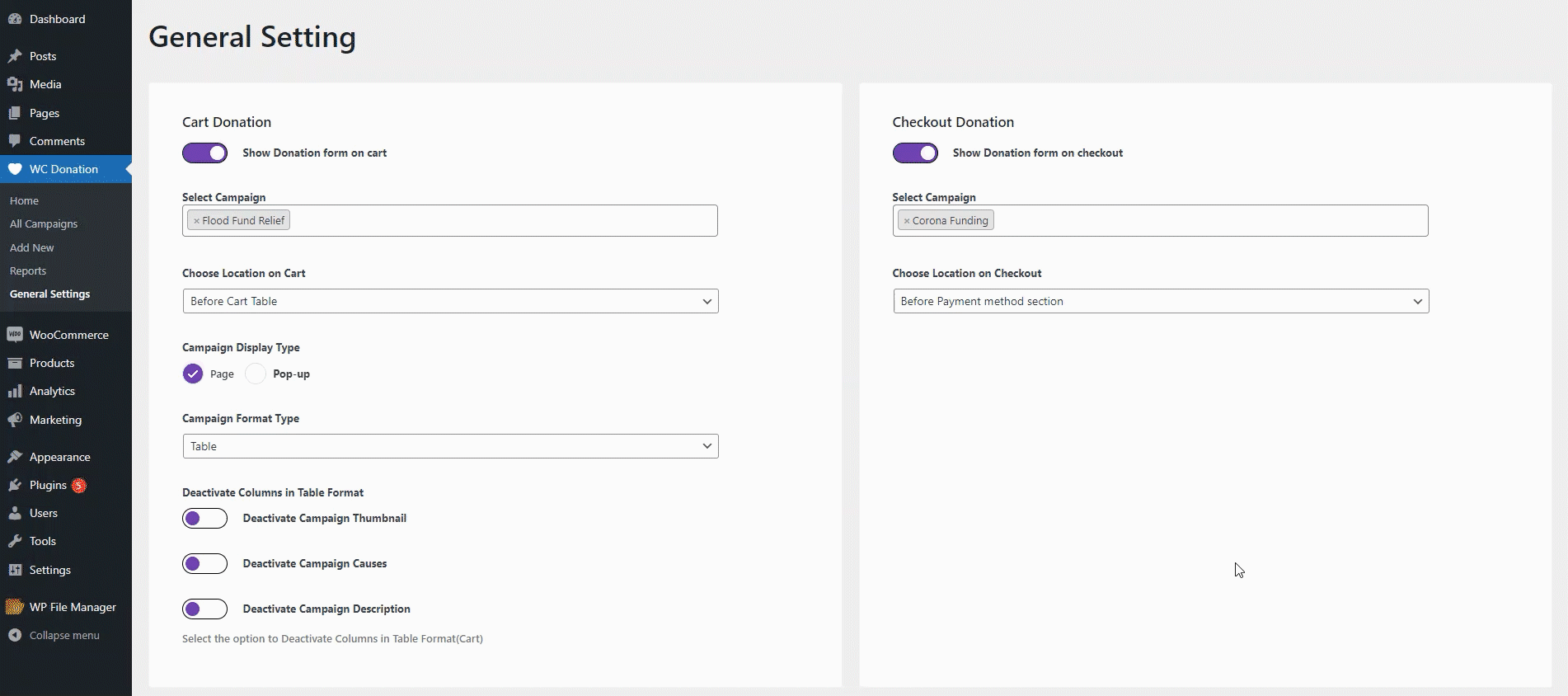
Task: Click the checkout Select Campaign input field
Action: click(x=1161, y=220)
